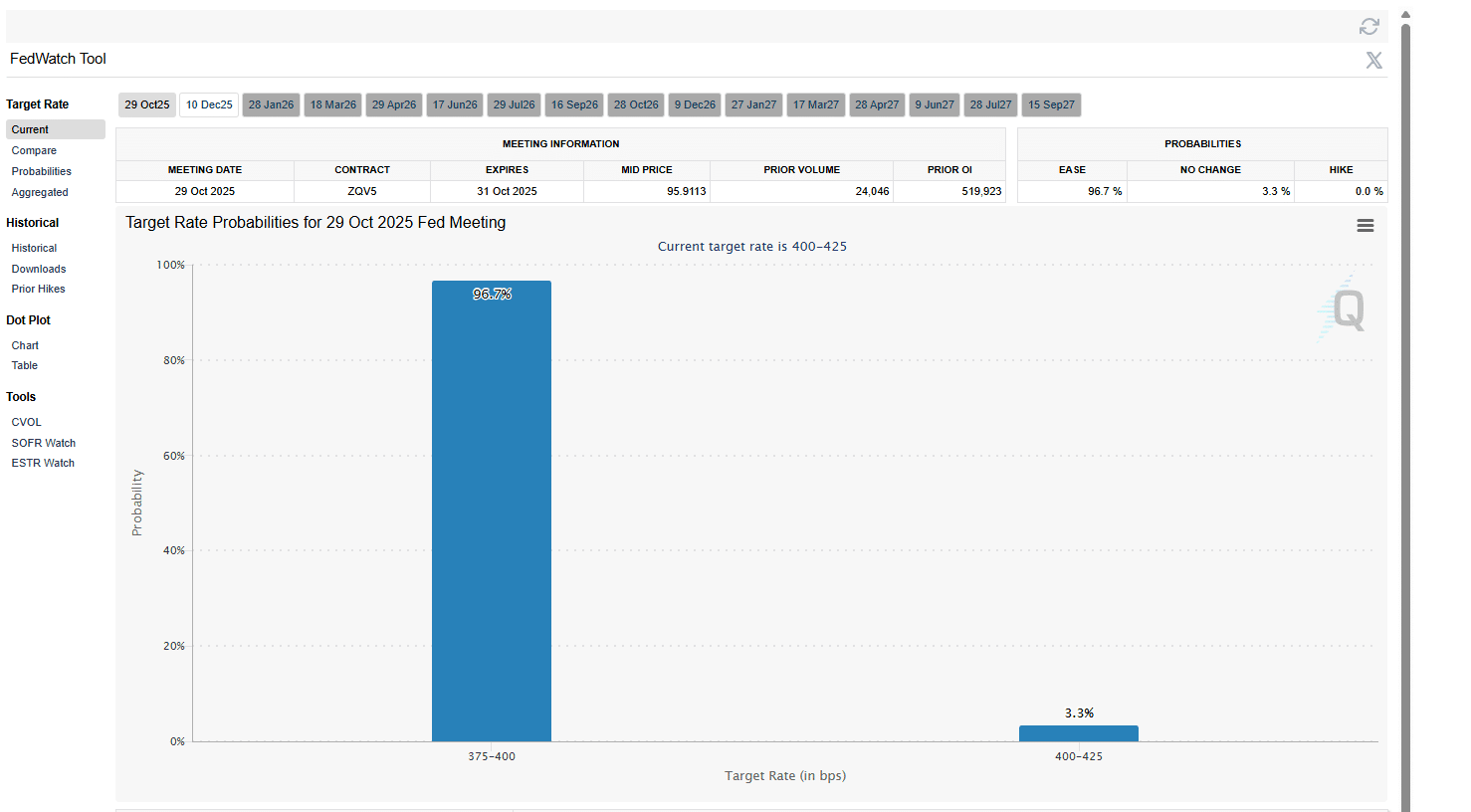
Task: Open the Probabilities sidebar link
Action: coord(41,171)
